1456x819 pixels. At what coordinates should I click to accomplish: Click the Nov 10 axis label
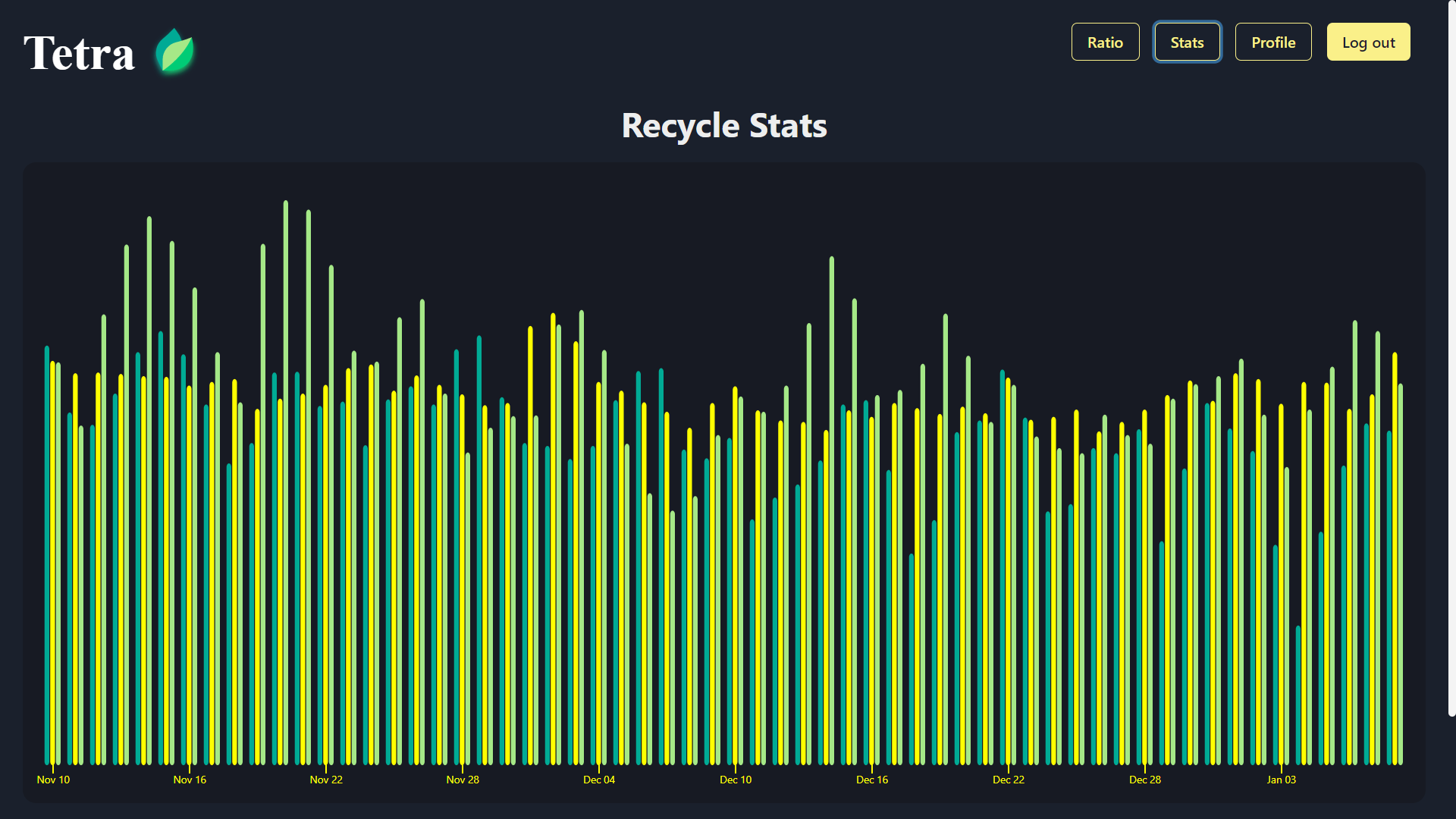pyautogui.click(x=53, y=780)
